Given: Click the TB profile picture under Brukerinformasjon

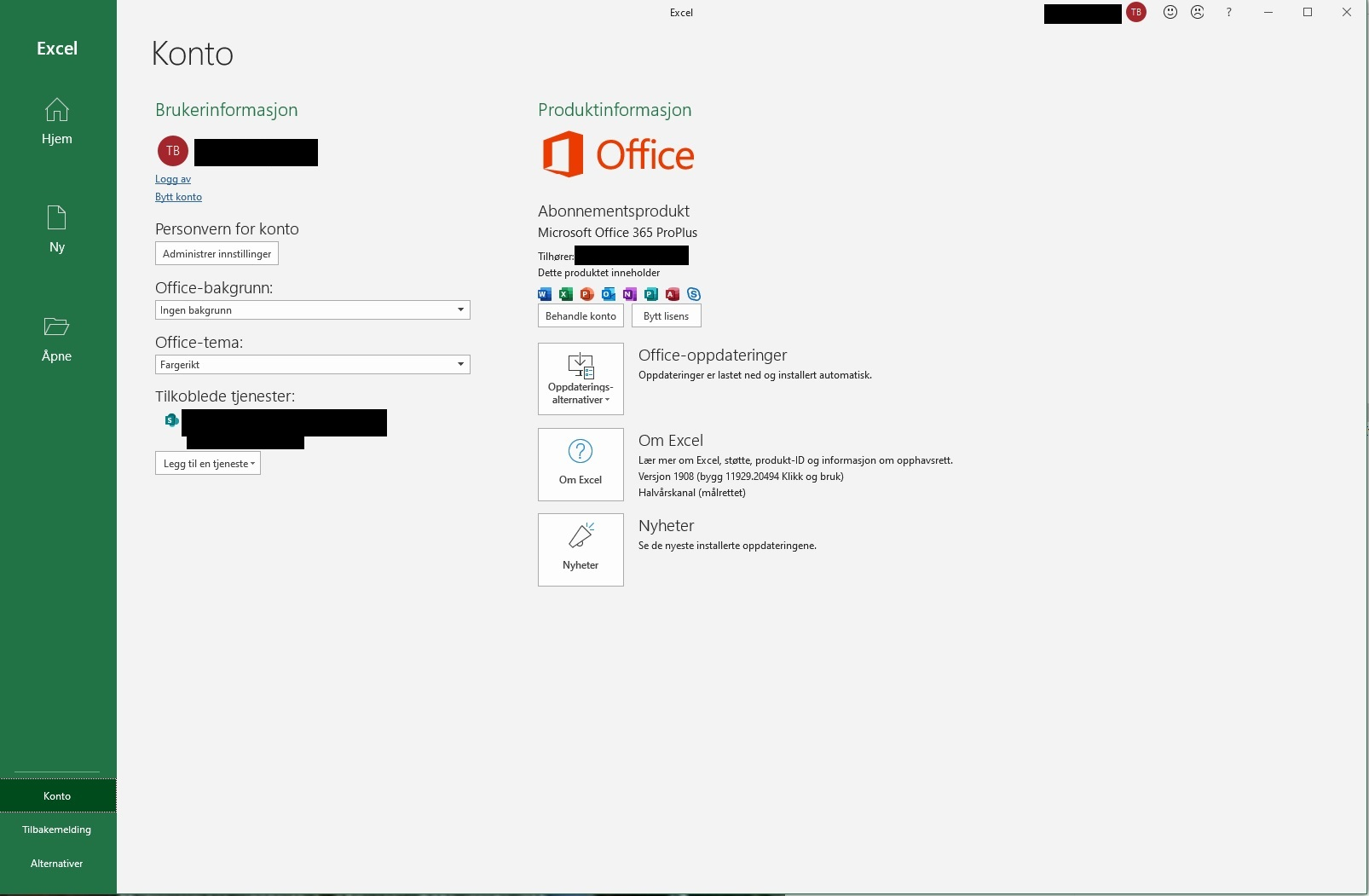Looking at the screenshot, I should tap(173, 151).
